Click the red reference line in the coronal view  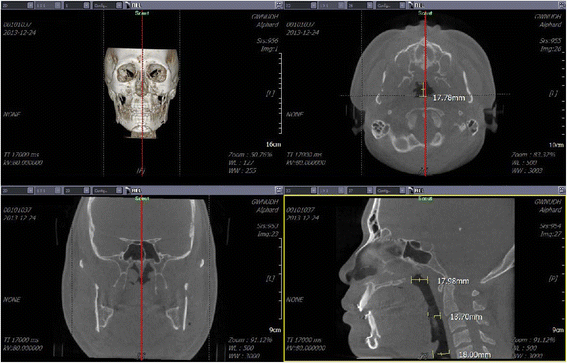pos(141,278)
